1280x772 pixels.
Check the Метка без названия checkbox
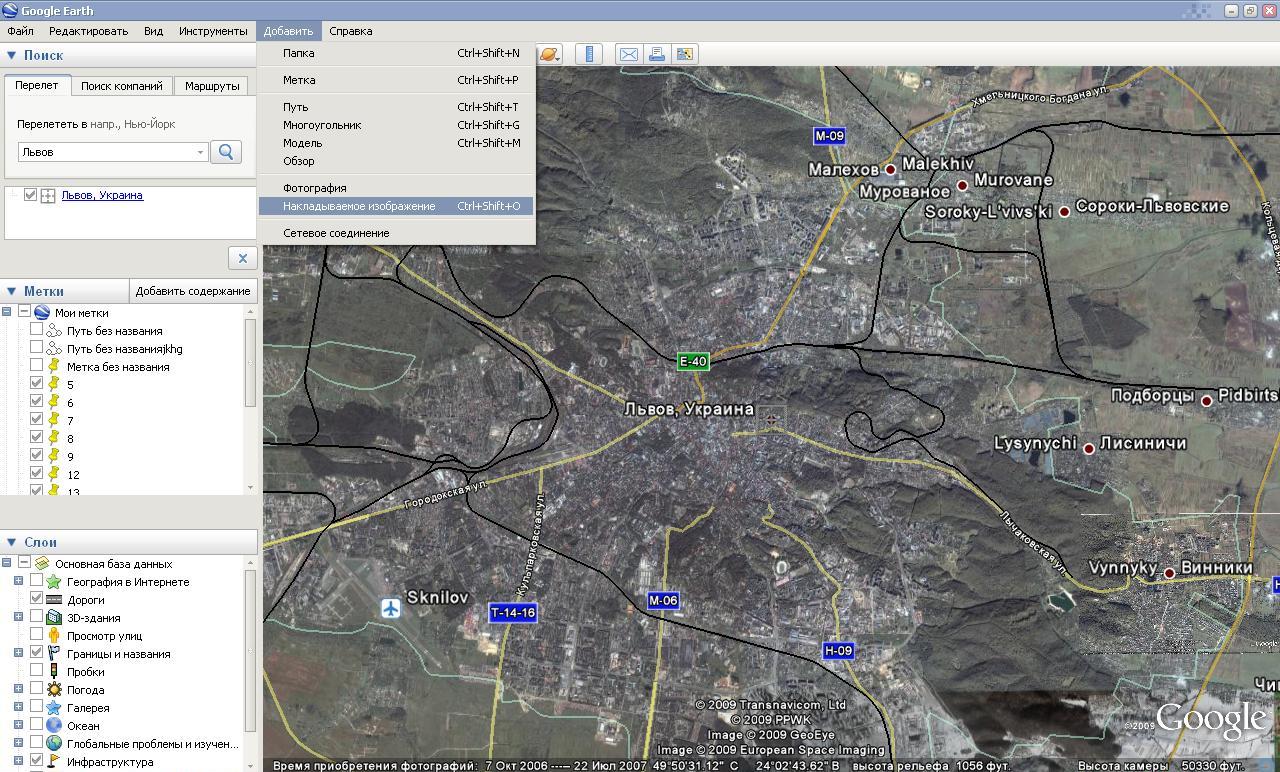point(37,366)
